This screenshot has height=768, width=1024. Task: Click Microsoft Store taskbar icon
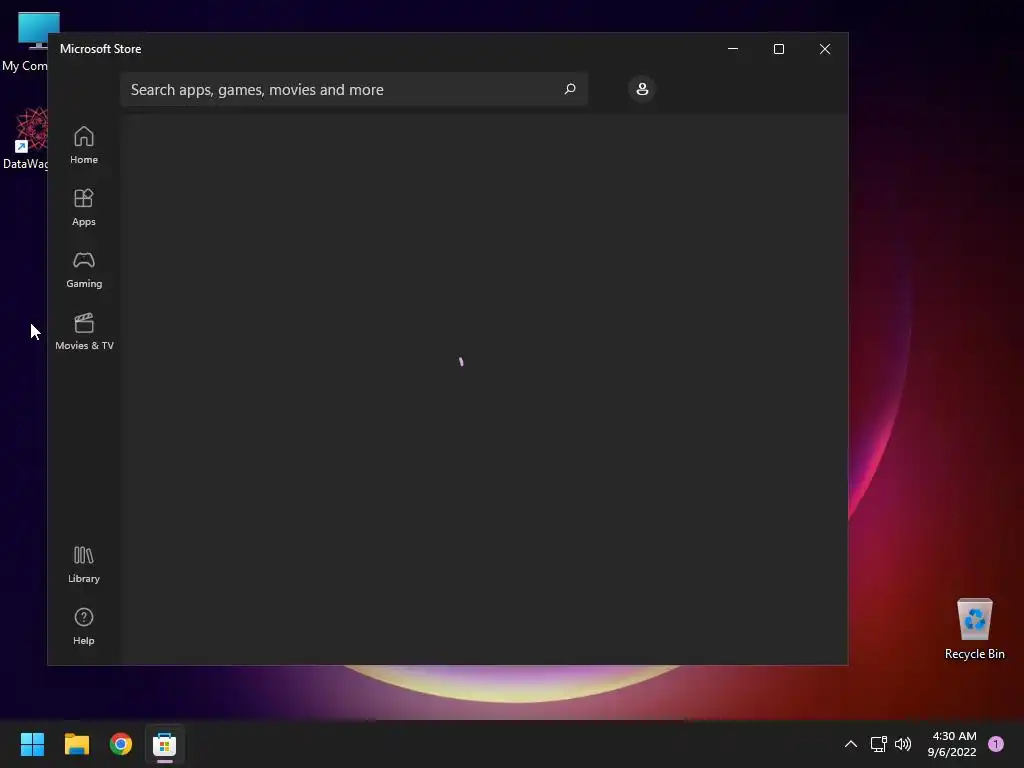coord(165,744)
